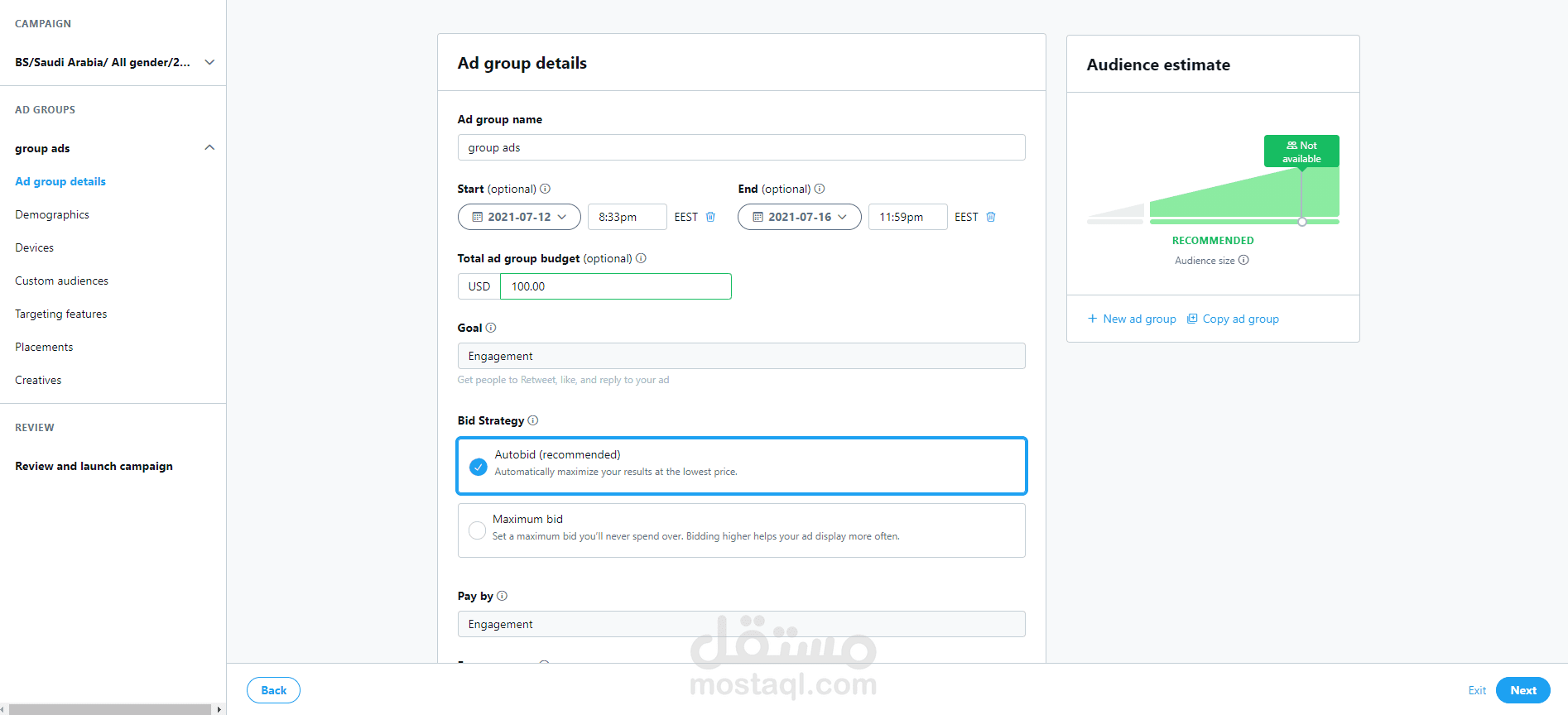Viewport: 1568px width, 715px height.
Task: Open Targeting features sidebar item
Action: click(x=61, y=314)
